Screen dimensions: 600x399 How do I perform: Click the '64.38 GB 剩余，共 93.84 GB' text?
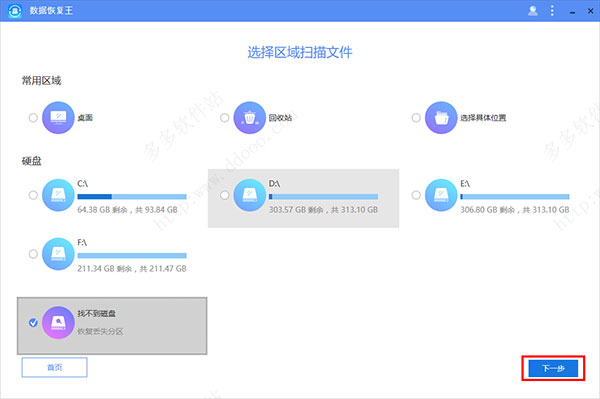point(127,210)
